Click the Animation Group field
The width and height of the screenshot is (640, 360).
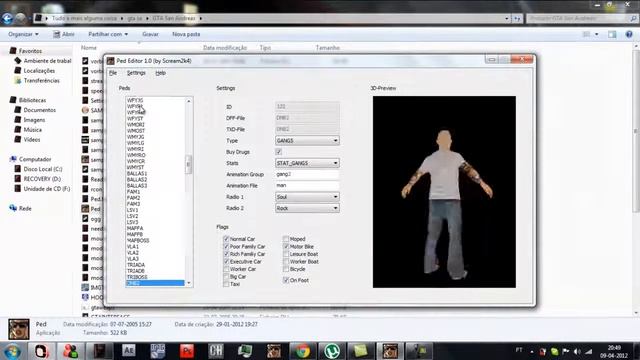tap(307, 174)
